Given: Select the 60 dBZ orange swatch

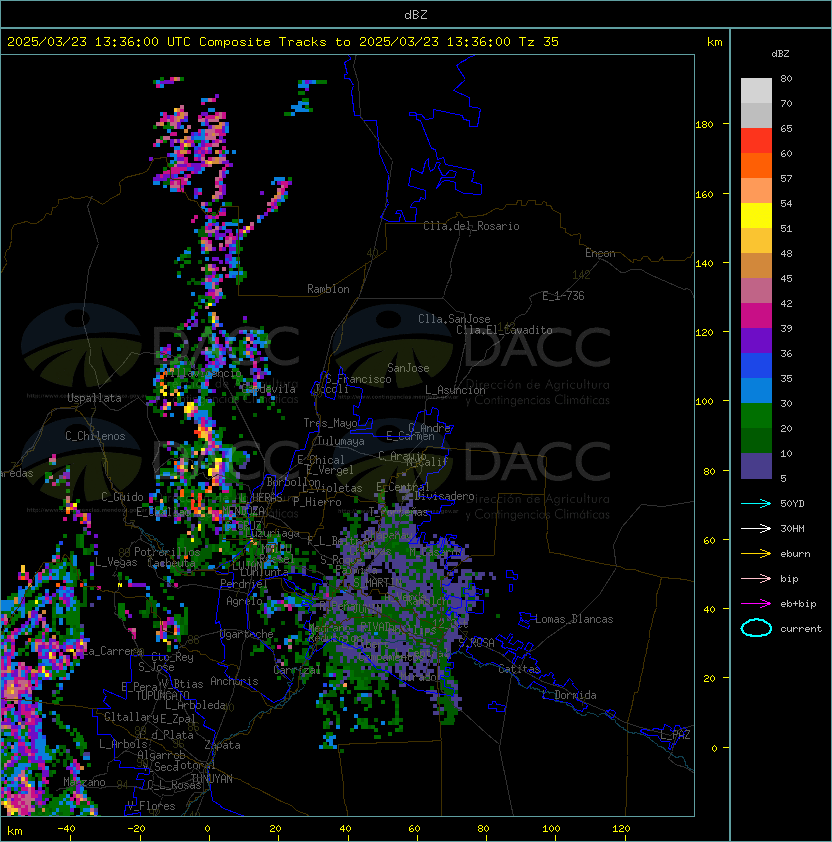Looking at the screenshot, I should (756, 165).
